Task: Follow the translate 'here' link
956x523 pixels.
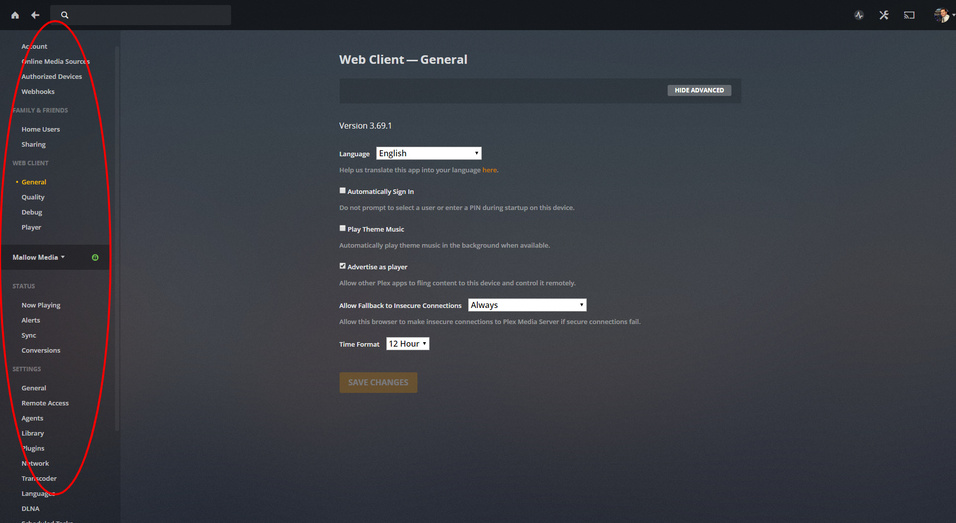Action: click(489, 170)
